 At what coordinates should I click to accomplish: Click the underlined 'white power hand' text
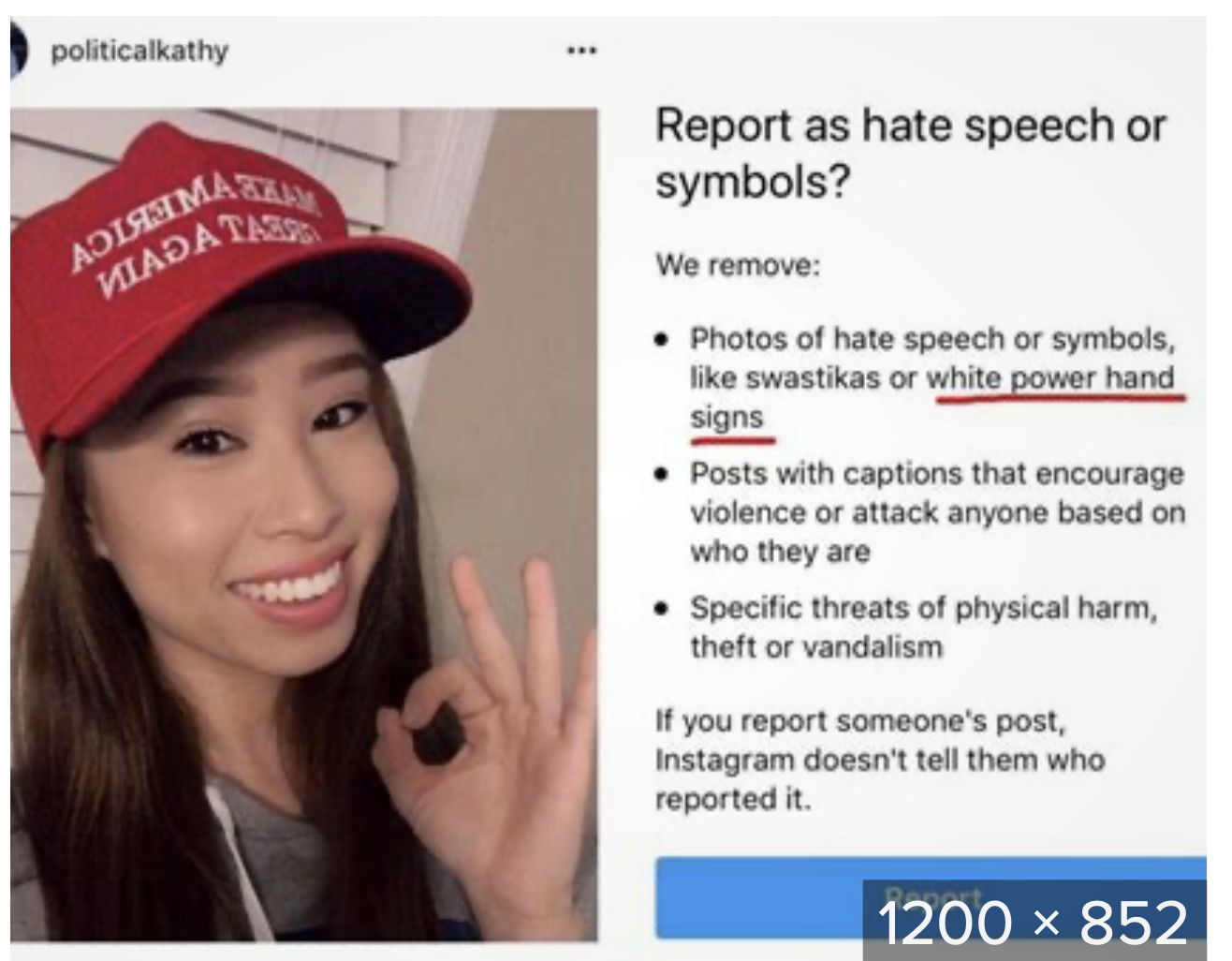coord(1049,378)
